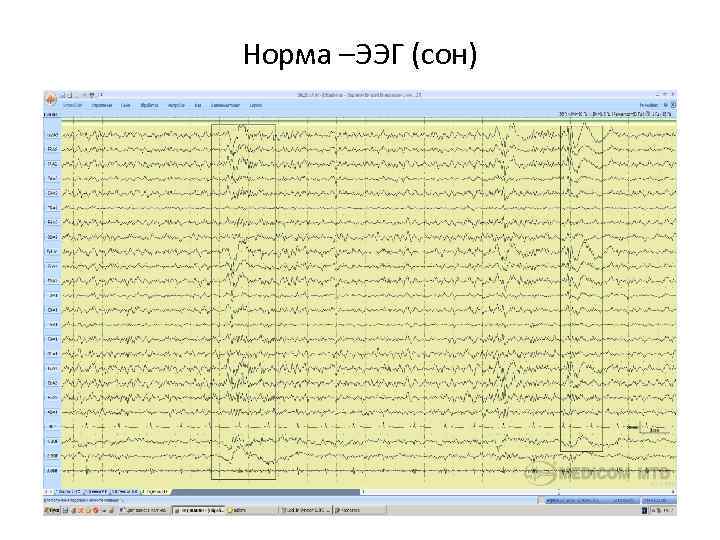Click the language indicator in system tray
The height and width of the screenshot is (540, 720).
coord(645,510)
